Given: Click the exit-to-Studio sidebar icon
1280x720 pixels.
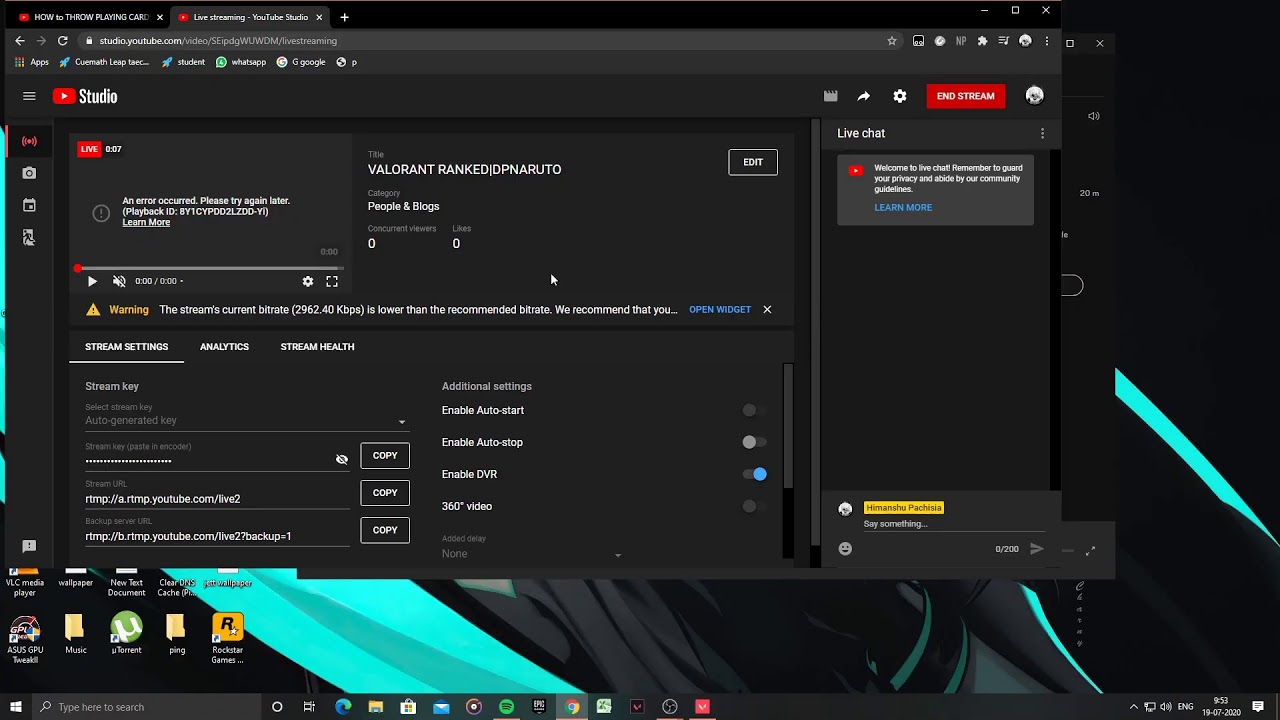Looking at the screenshot, I should [x=29, y=237].
